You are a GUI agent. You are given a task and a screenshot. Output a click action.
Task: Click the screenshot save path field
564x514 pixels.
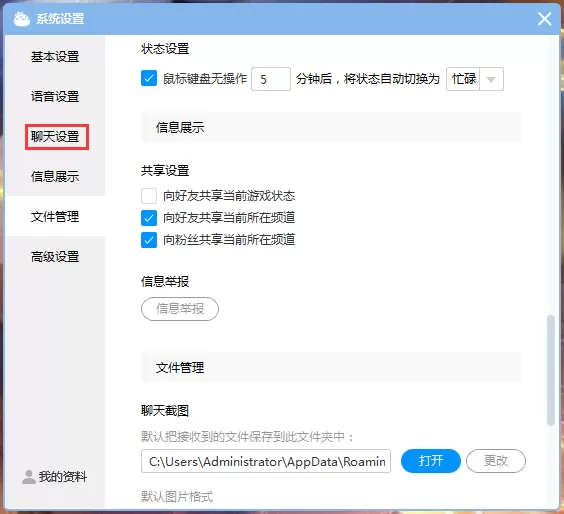(x=266, y=461)
